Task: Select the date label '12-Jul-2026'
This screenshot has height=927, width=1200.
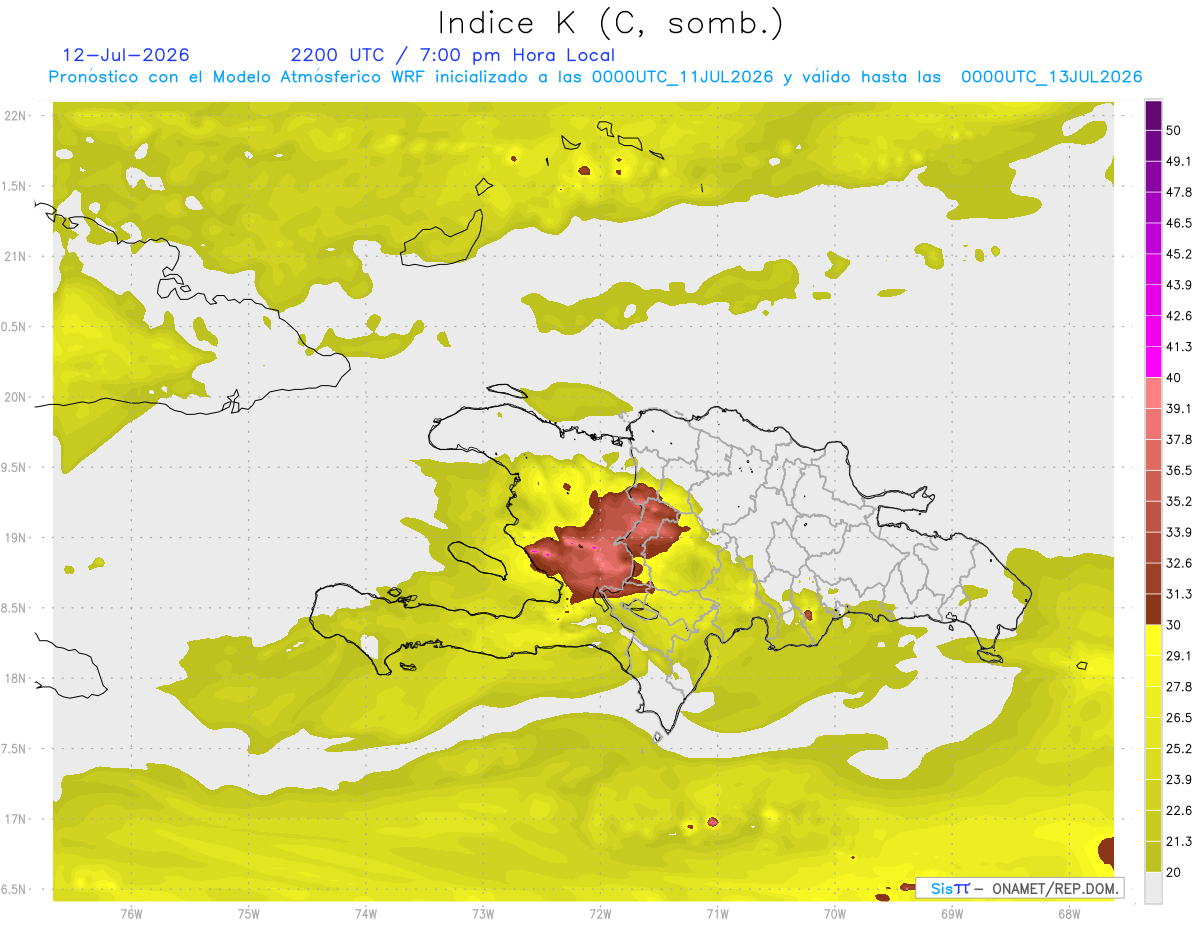Action: (x=126, y=55)
